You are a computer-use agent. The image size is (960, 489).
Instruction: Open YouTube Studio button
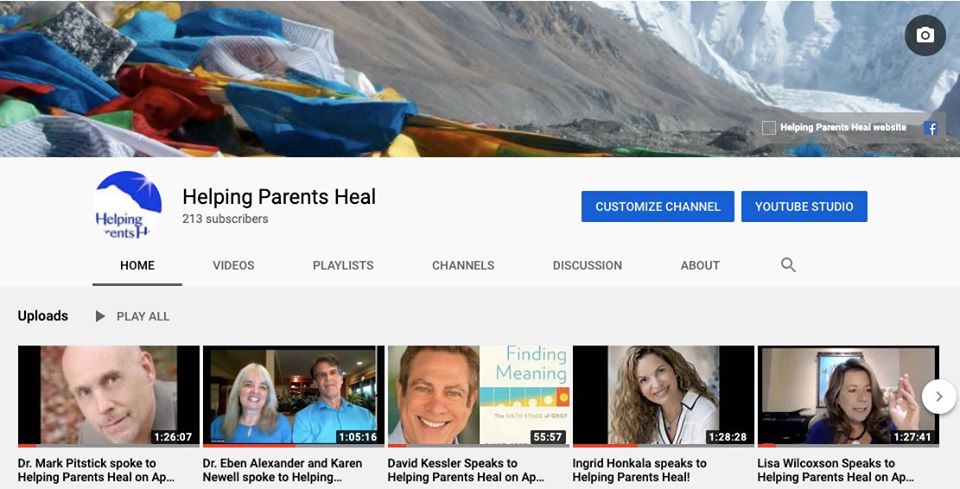pyautogui.click(x=804, y=206)
